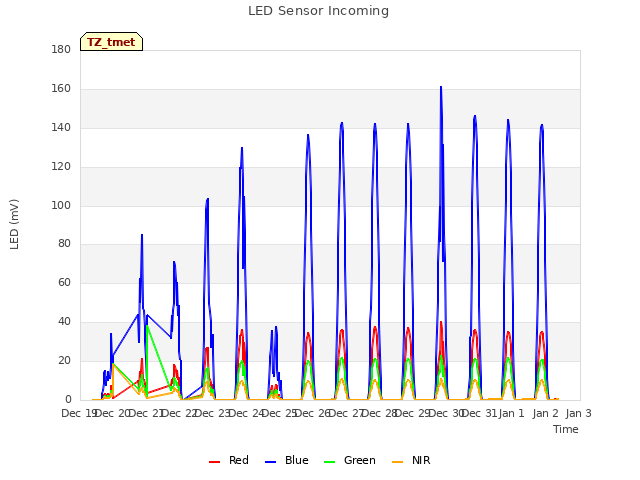Click the Dec 23 blue peak near 103
Viewport: 640px width, 480px height.
tap(208, 199)
